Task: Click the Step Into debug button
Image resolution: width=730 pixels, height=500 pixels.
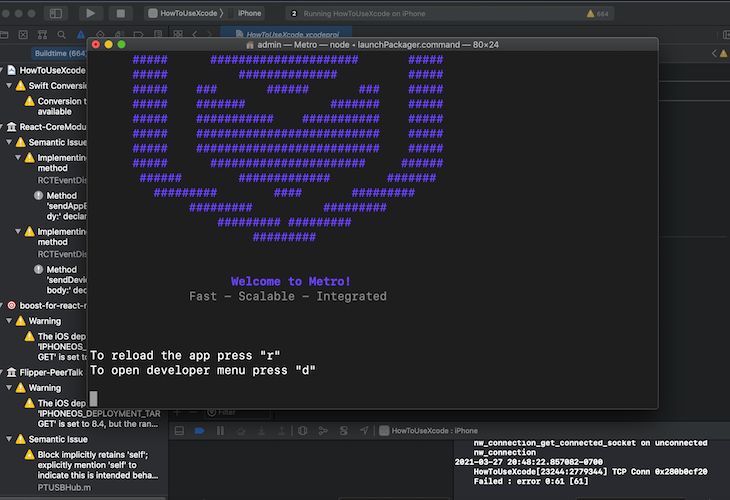Action: pyautogui.click(x=261, y=431)
